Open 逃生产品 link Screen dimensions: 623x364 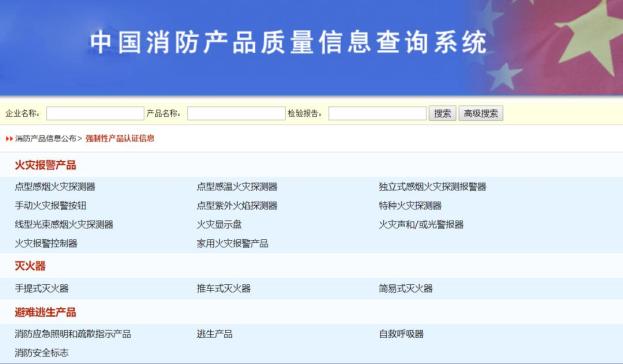(215, 334)
